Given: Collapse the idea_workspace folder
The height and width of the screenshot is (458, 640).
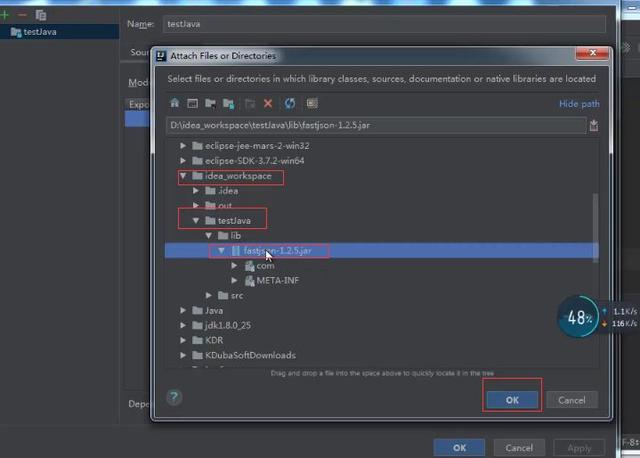Looking at the screenshot, I should (183, 176).
